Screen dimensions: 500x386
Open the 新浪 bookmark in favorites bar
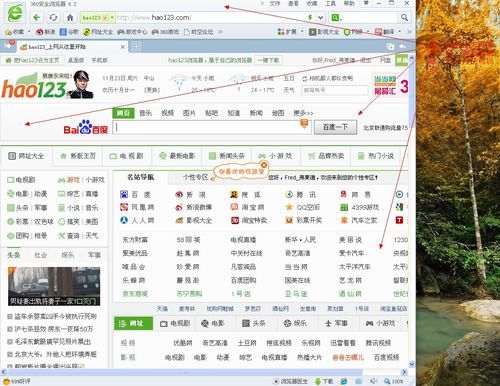(x=45, y=32)
